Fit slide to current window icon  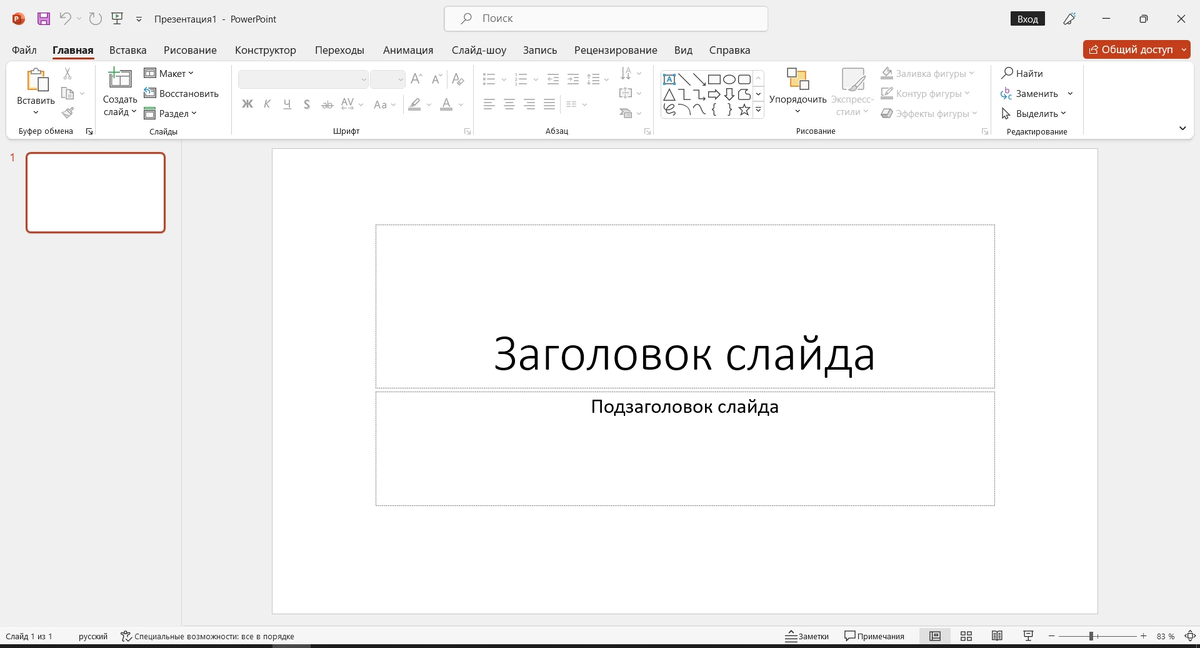[1189, 636]
